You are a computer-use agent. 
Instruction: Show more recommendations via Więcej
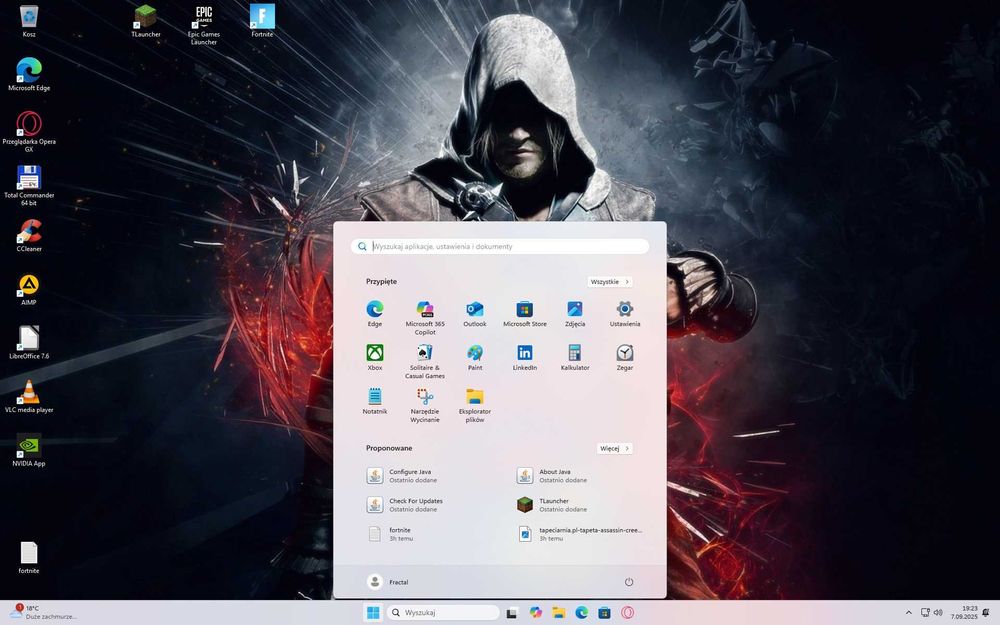tap(614, 448)
